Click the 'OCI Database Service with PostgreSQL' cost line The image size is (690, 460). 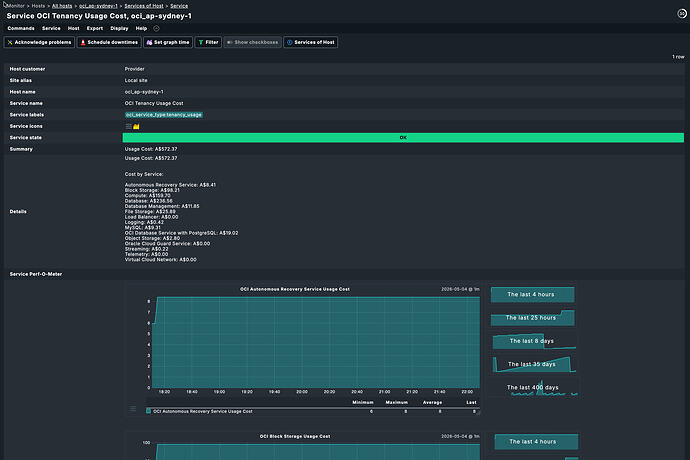(x=181, y=233)
